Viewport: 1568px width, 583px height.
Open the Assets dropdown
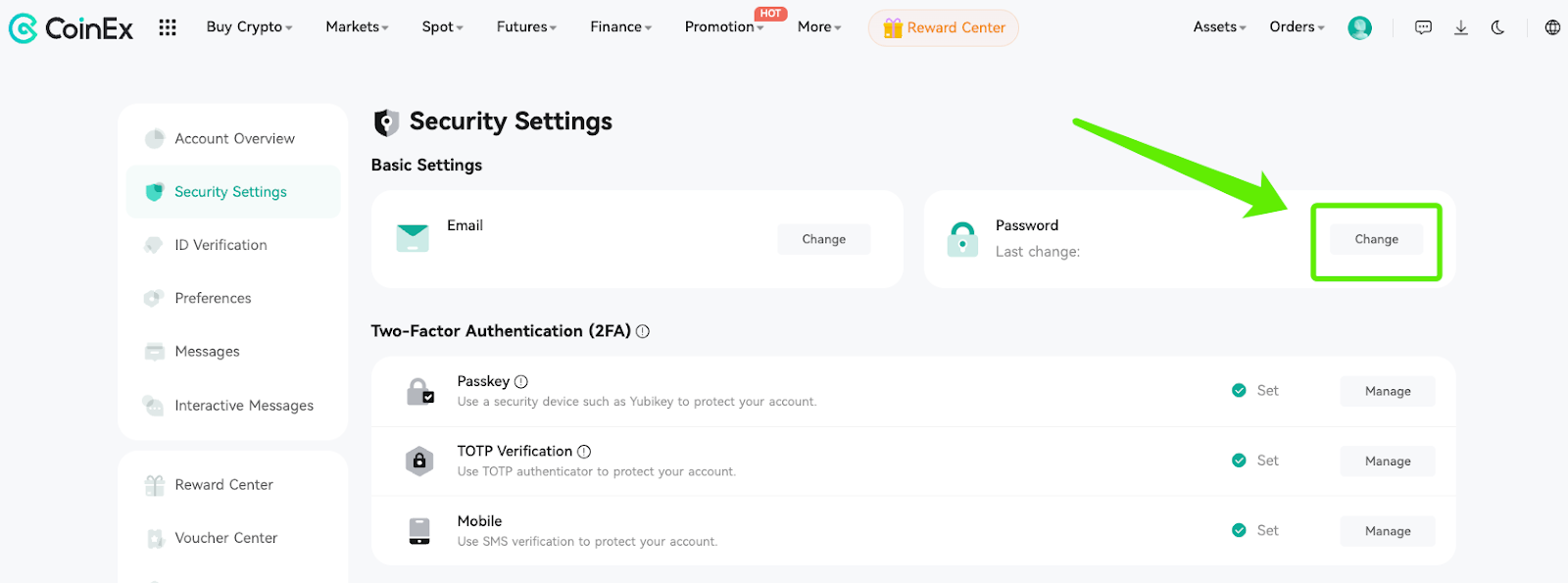point(1219,27)
